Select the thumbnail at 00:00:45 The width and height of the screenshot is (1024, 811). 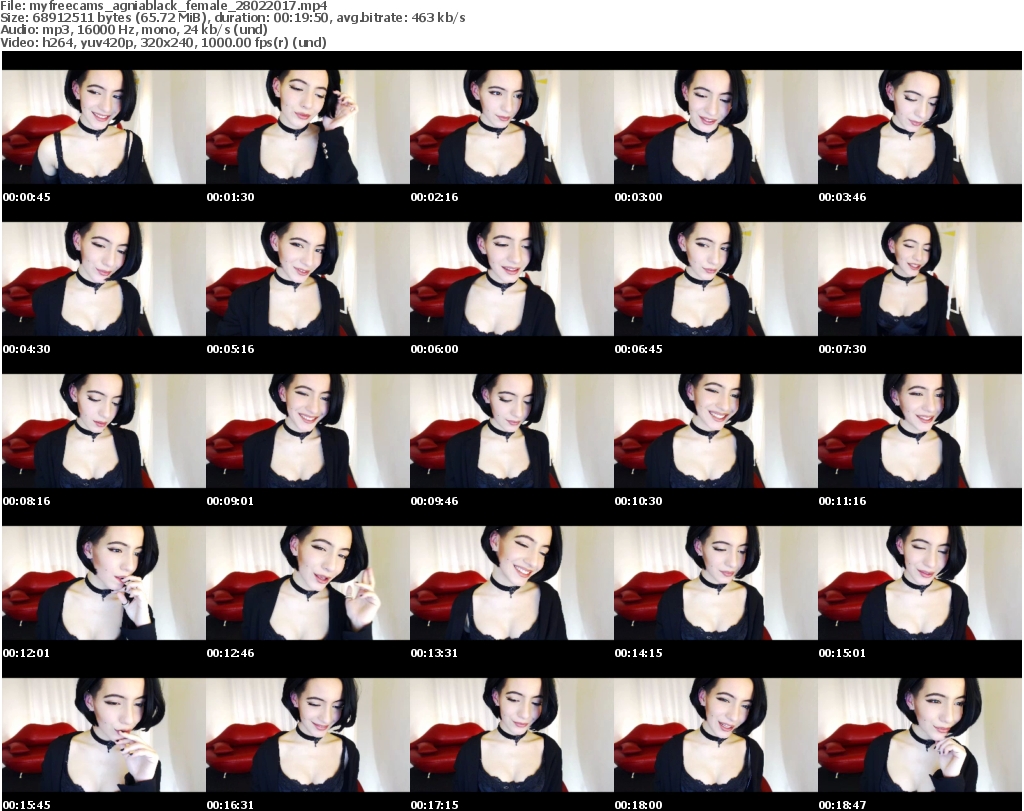point(104,127)
